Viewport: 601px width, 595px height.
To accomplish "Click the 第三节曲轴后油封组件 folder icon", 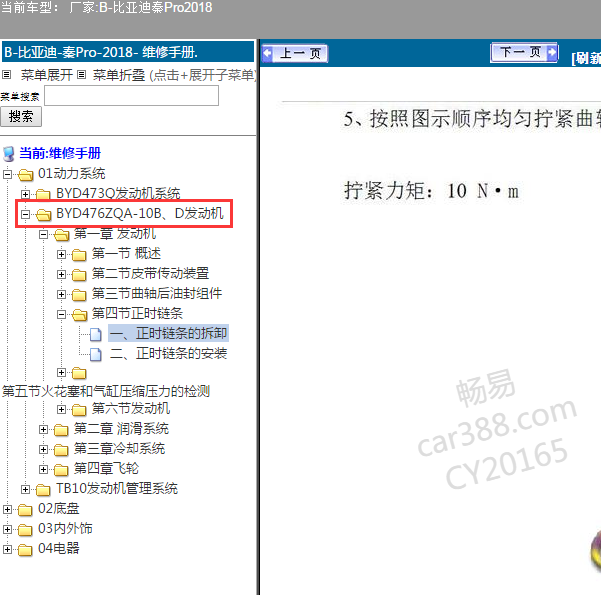I will 79,294.
